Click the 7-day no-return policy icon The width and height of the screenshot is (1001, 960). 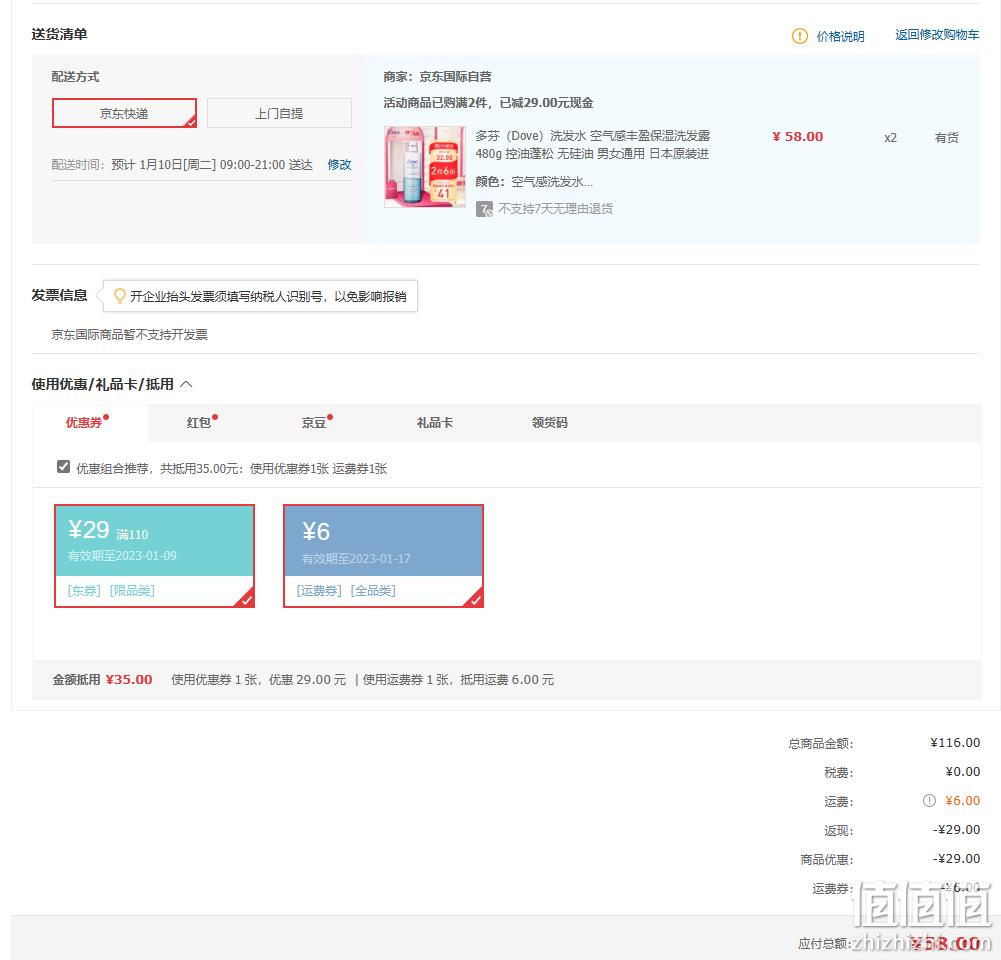pyautogui.click(x=484, y=209)
